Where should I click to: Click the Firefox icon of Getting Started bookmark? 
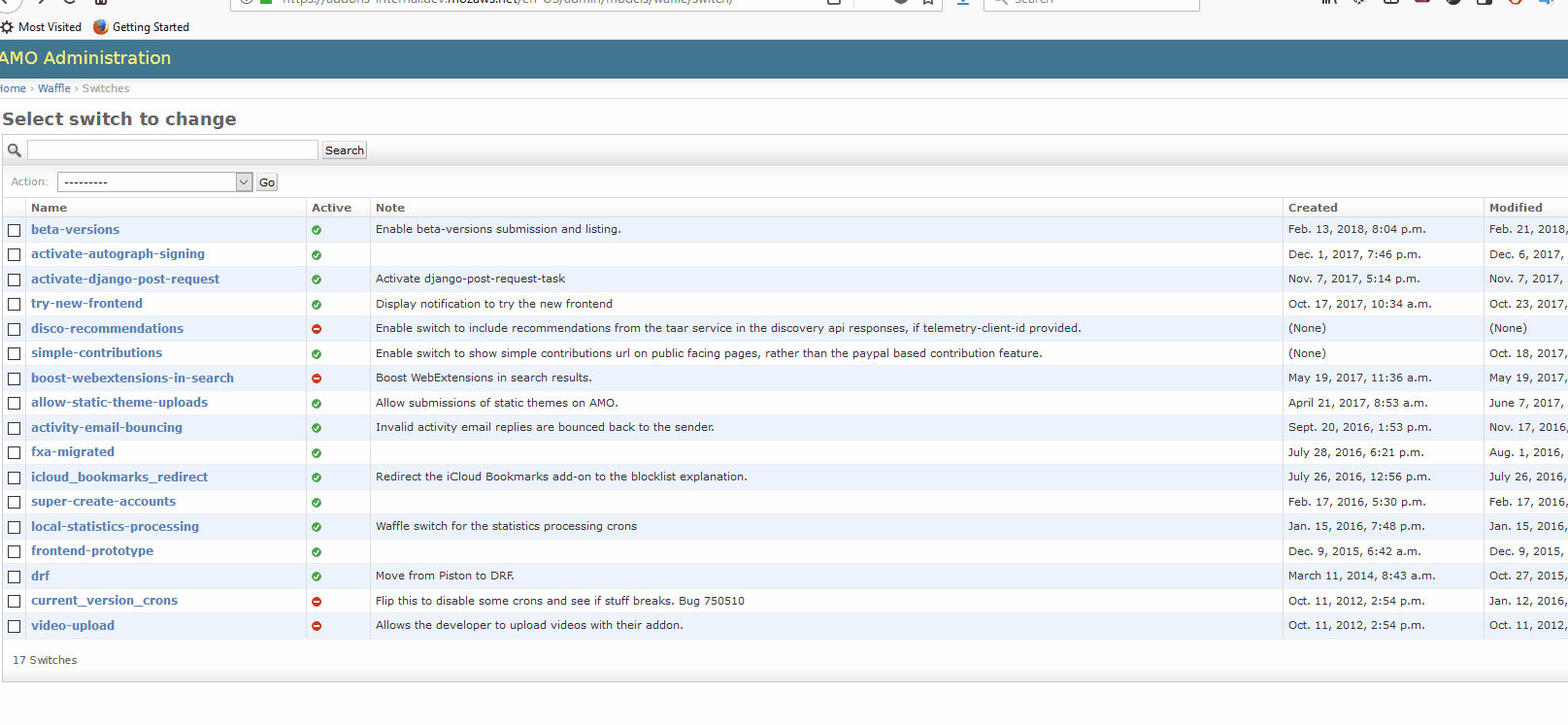click(x=100, y=27)
